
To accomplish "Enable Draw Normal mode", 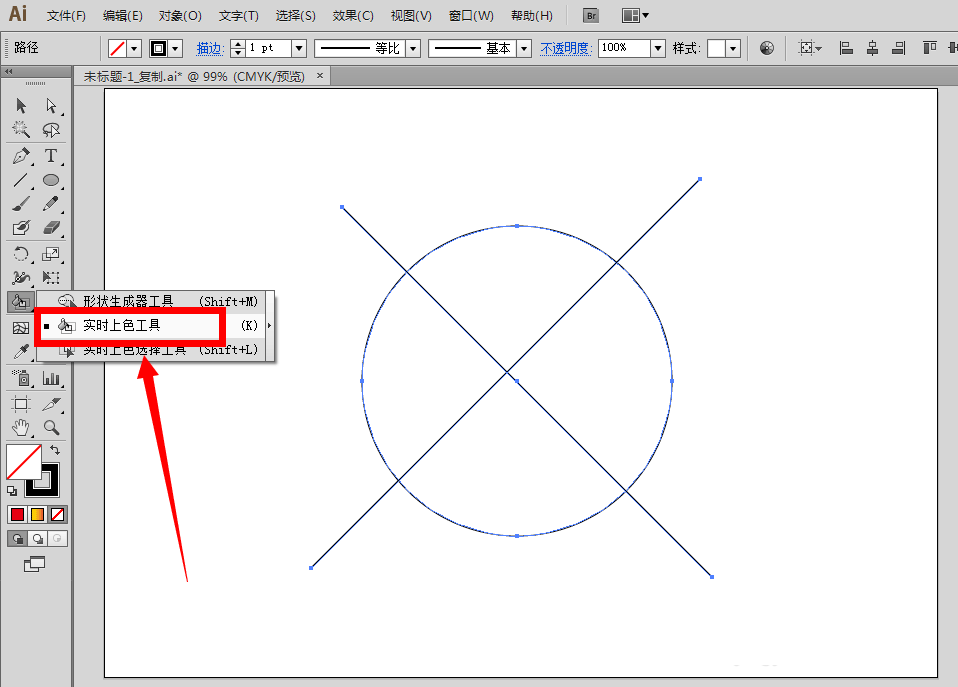I will tap(18, 538).
